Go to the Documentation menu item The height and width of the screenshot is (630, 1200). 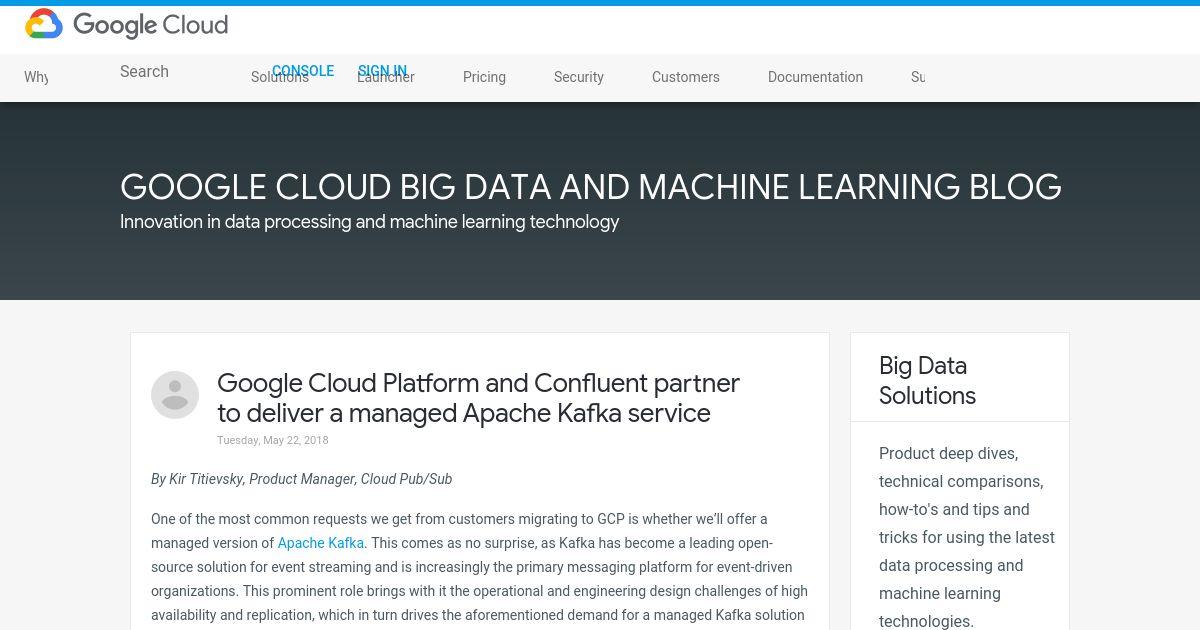pos(815,77)
